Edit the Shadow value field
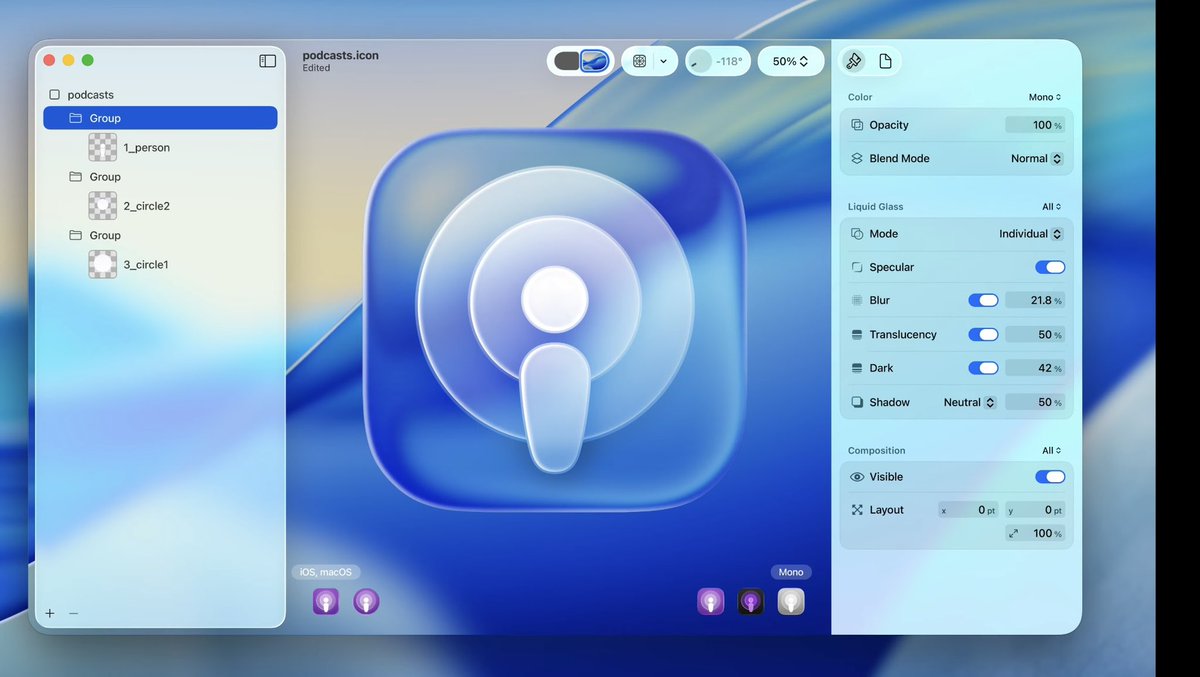 tap(1035, 402)
